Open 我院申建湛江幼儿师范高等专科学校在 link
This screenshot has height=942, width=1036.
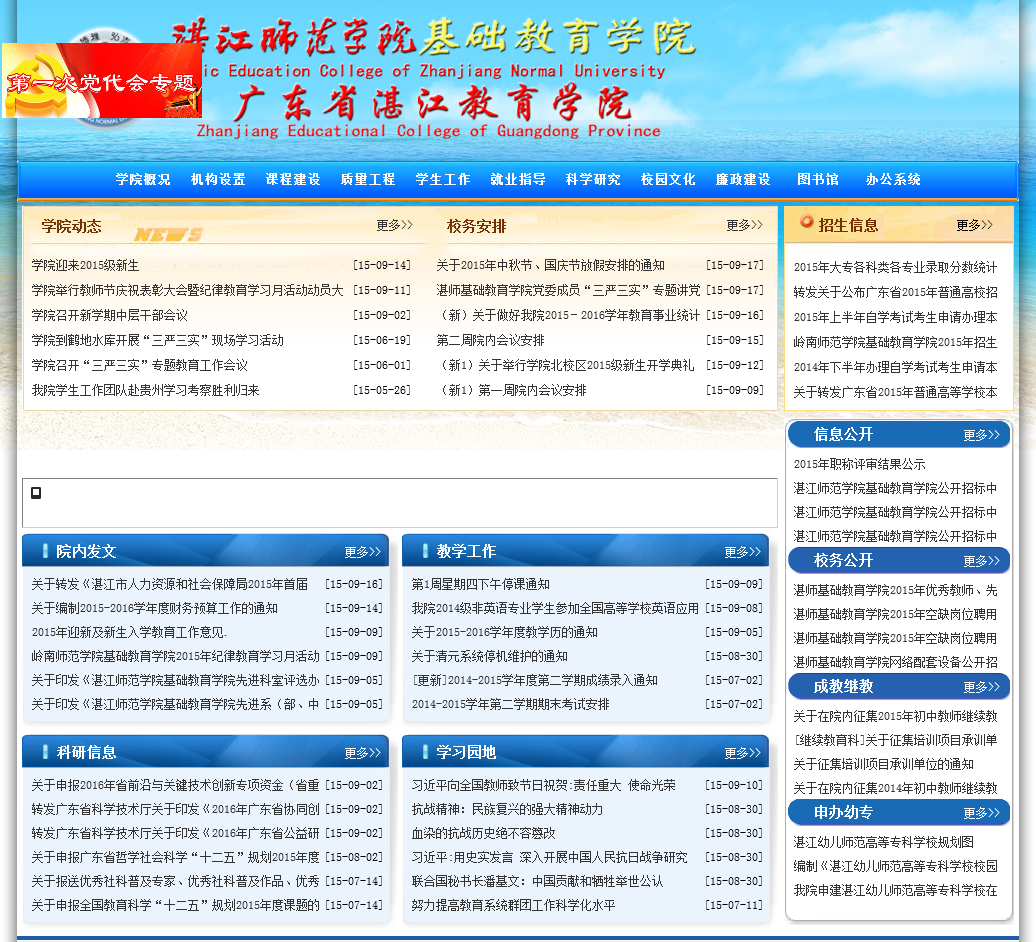coord(895,890)
